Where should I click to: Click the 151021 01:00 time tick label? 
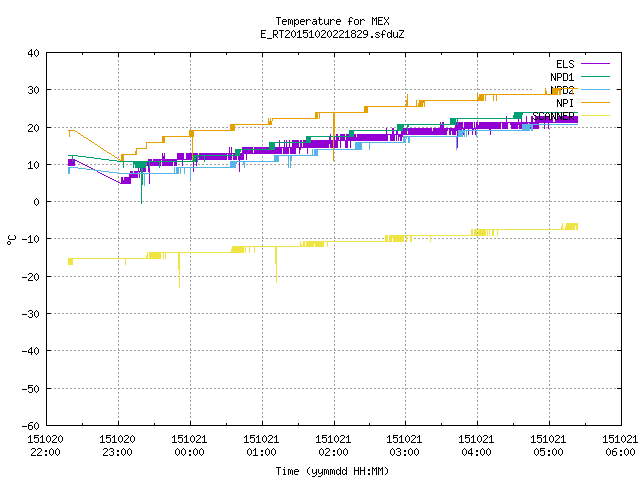pyautogui.click(x=261, y=446)
